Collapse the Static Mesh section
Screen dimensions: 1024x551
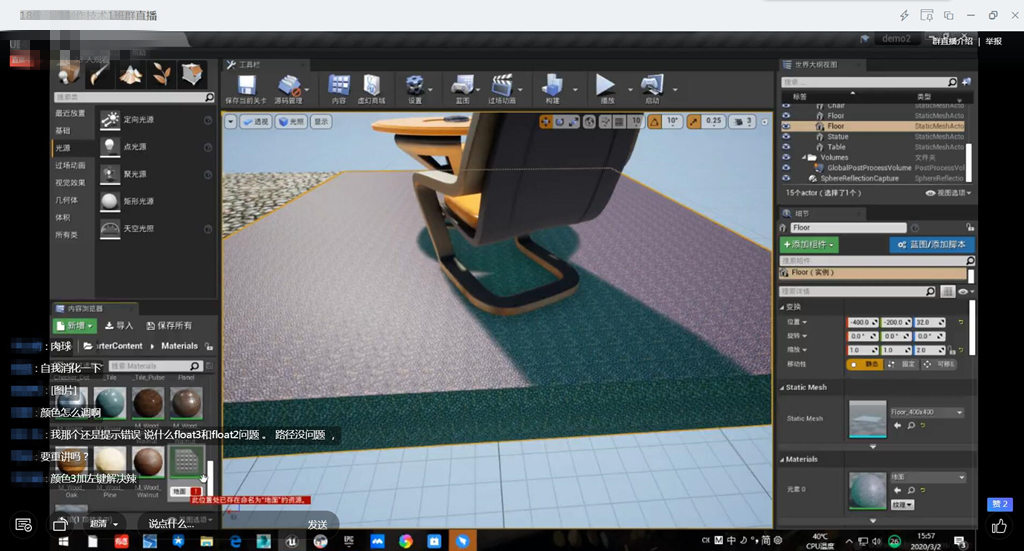(782, 388)
